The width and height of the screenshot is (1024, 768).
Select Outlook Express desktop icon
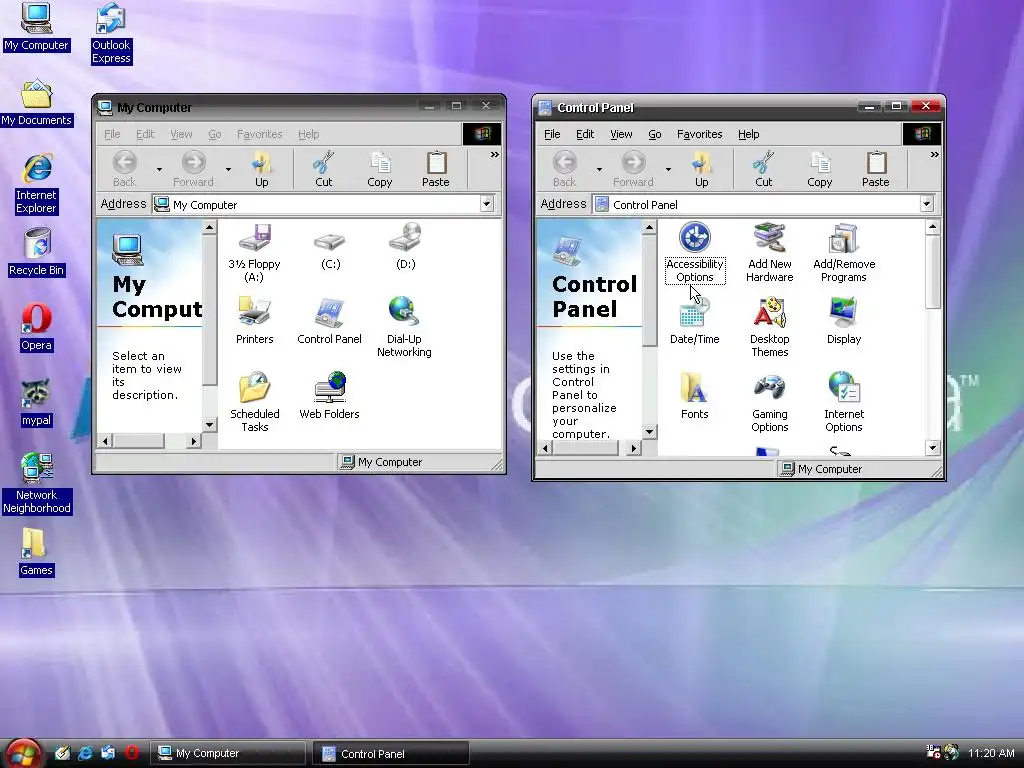click(x=111, y=34)
